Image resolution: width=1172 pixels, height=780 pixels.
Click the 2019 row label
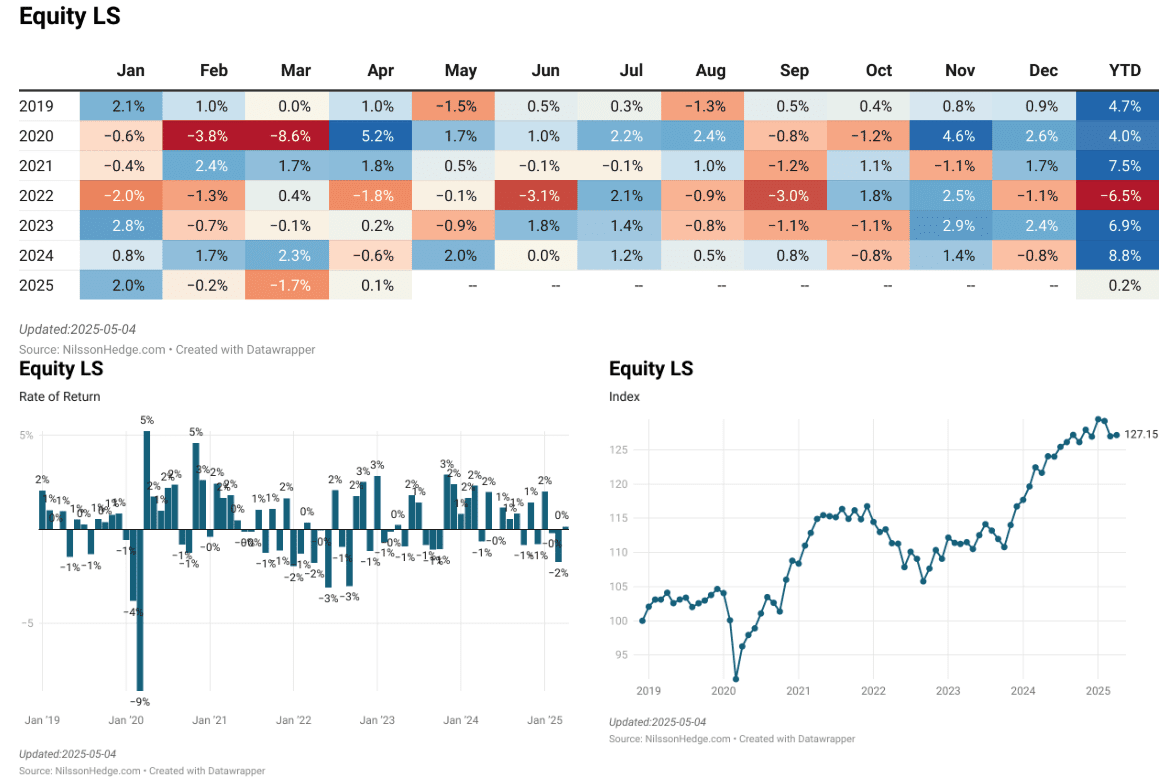(x=36, y=106)
